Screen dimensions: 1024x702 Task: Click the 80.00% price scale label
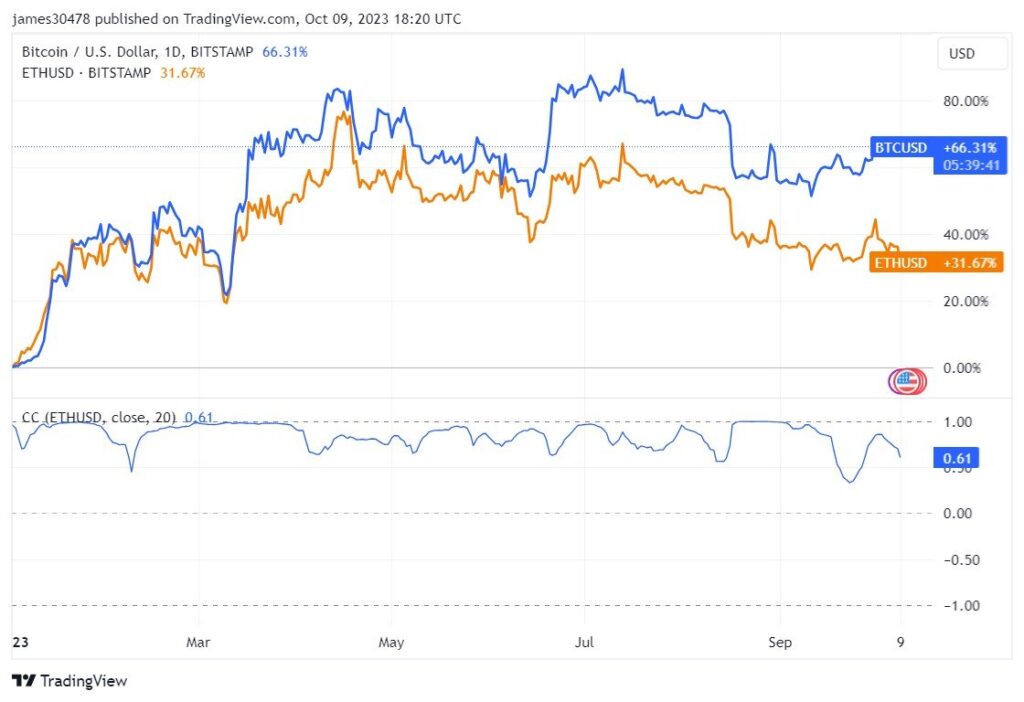pos(966,101)
